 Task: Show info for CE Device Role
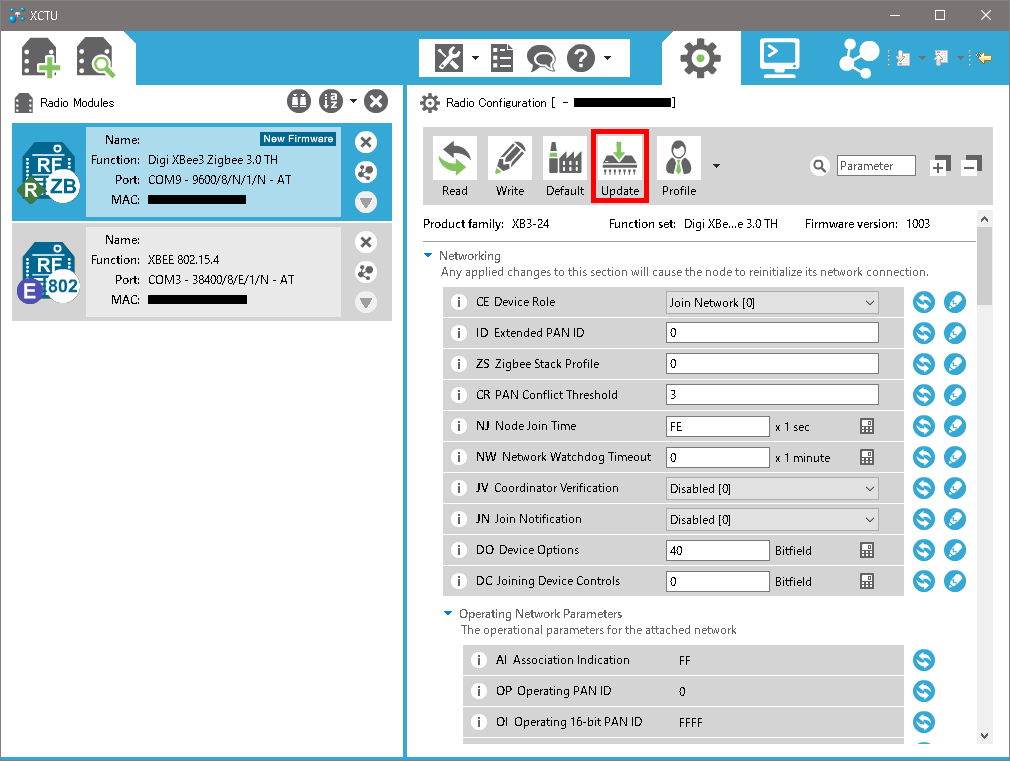pyautogui.click(x=459, y=302)
